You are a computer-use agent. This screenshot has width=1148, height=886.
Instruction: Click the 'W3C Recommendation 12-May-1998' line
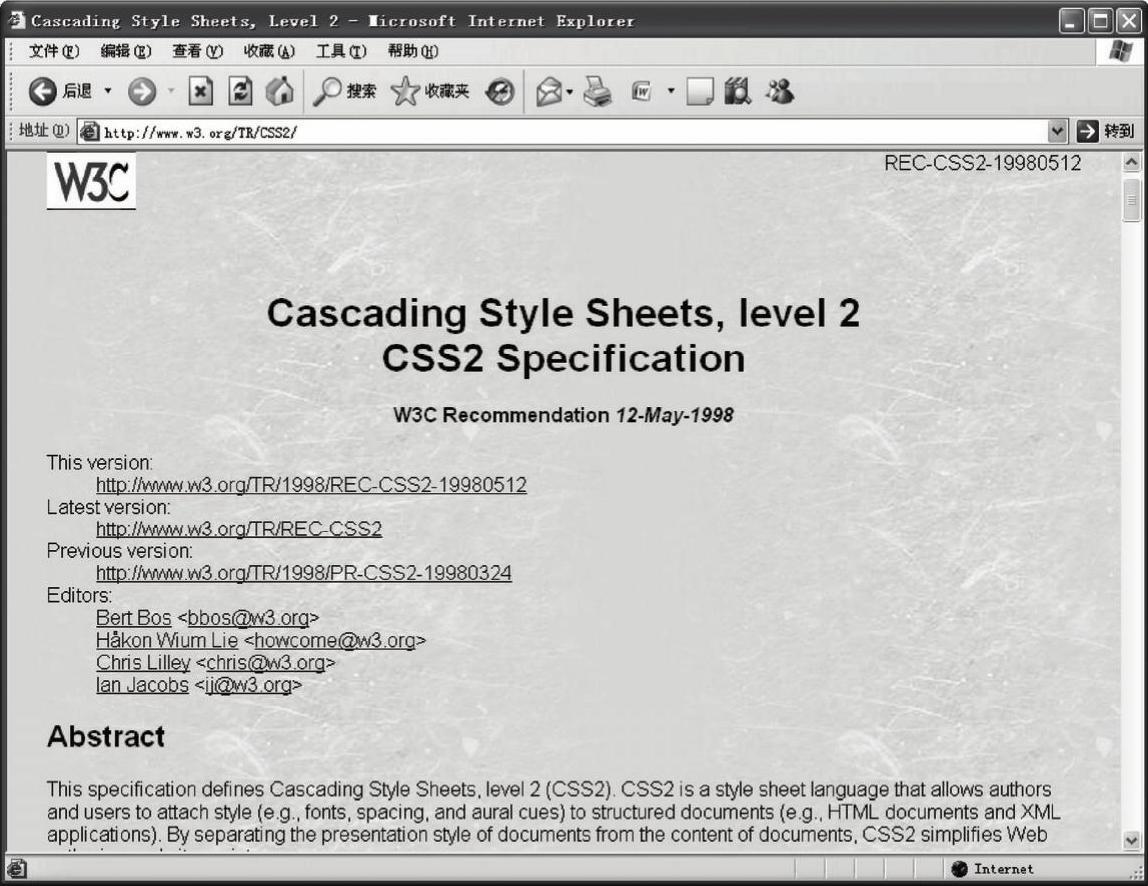pyautogui.click(x=563, y=415)
